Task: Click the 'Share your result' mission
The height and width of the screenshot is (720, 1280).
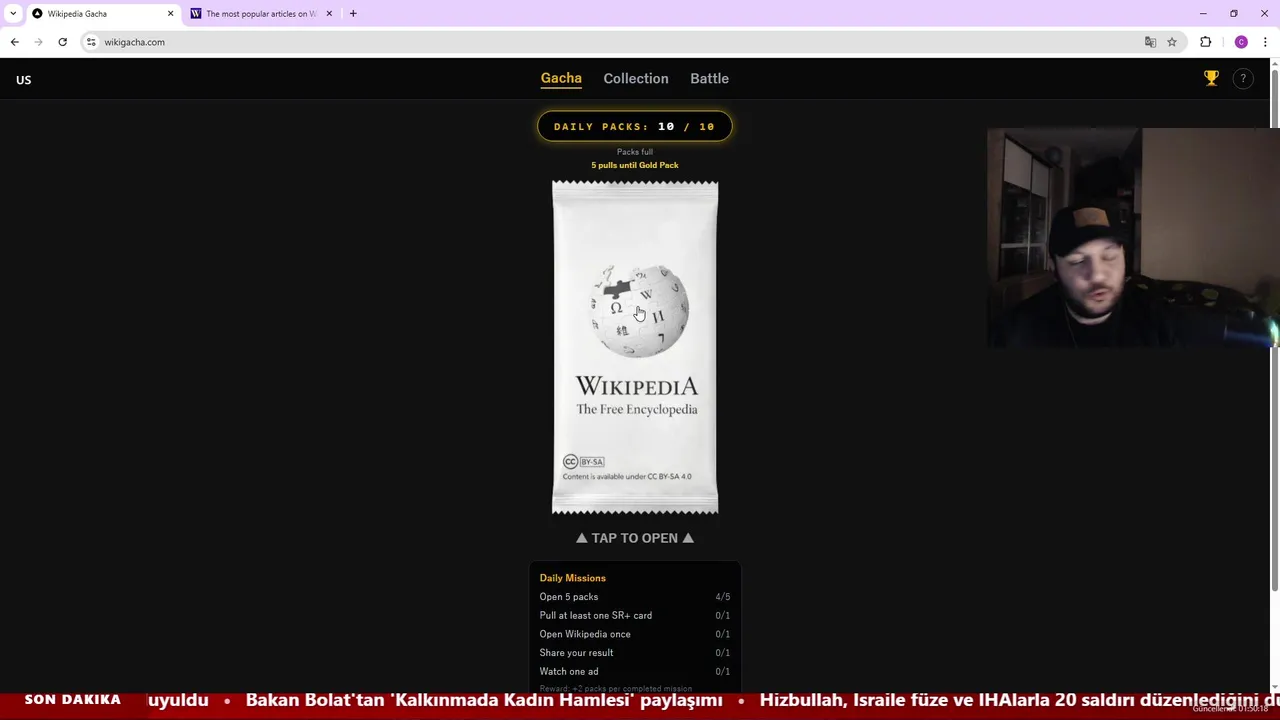Action: pos(635,653)
